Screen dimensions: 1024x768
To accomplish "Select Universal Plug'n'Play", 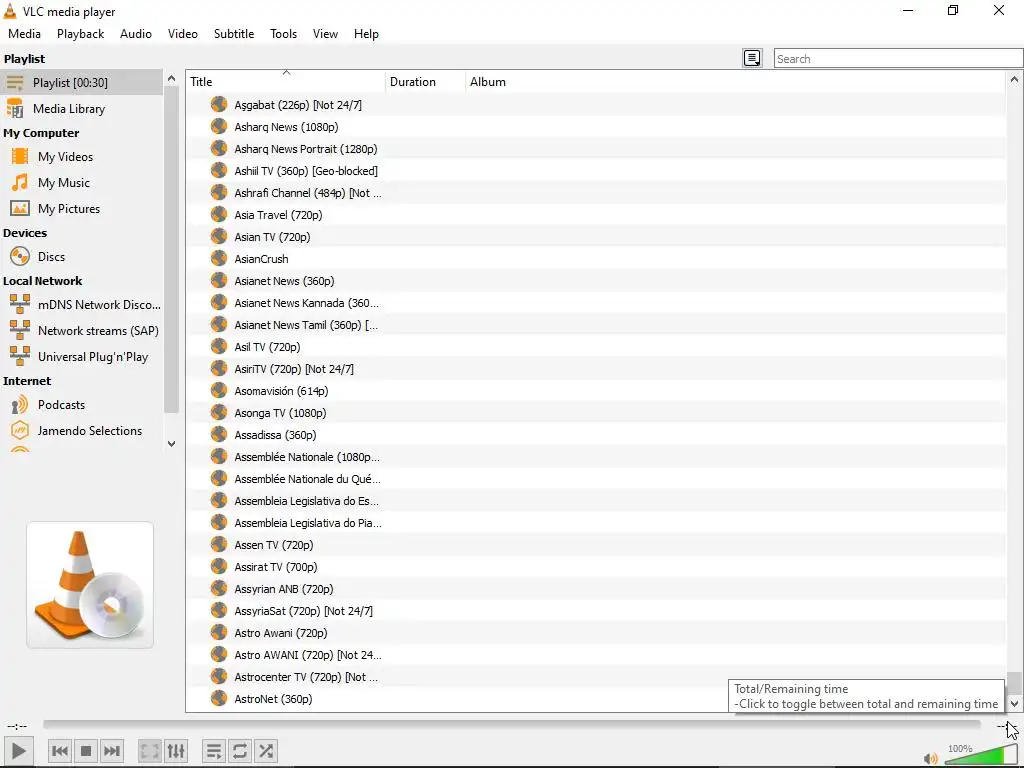I will pos(81,357).
